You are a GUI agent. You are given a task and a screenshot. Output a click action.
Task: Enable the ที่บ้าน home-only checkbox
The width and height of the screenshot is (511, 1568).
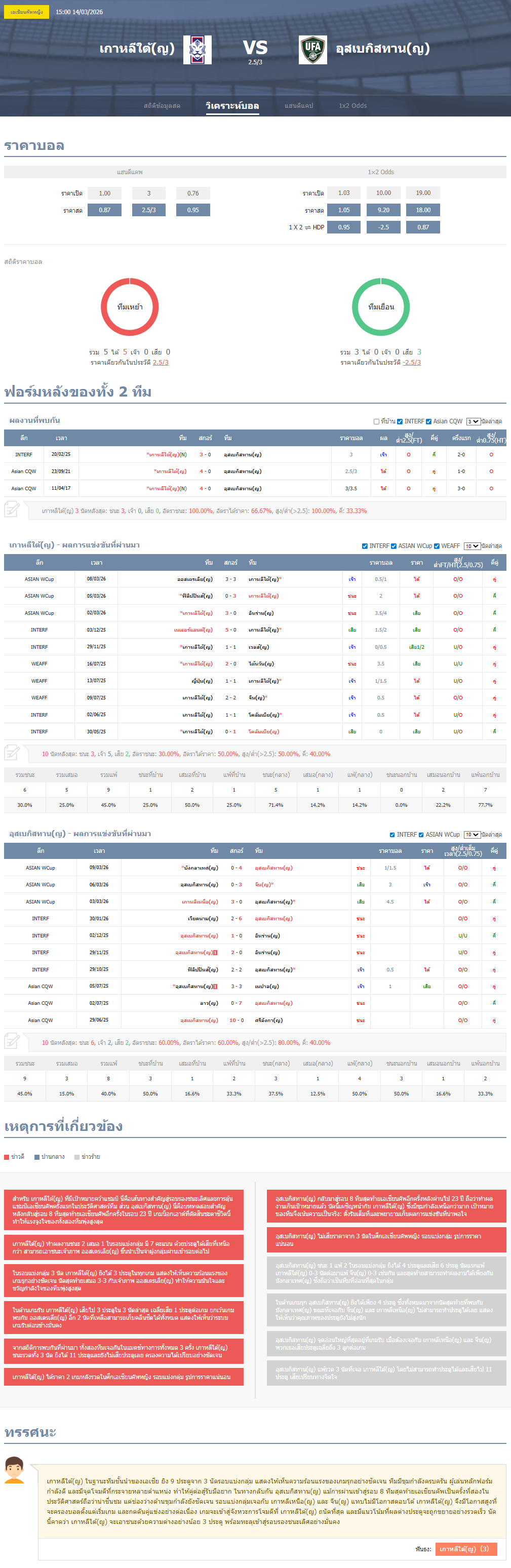377,421
